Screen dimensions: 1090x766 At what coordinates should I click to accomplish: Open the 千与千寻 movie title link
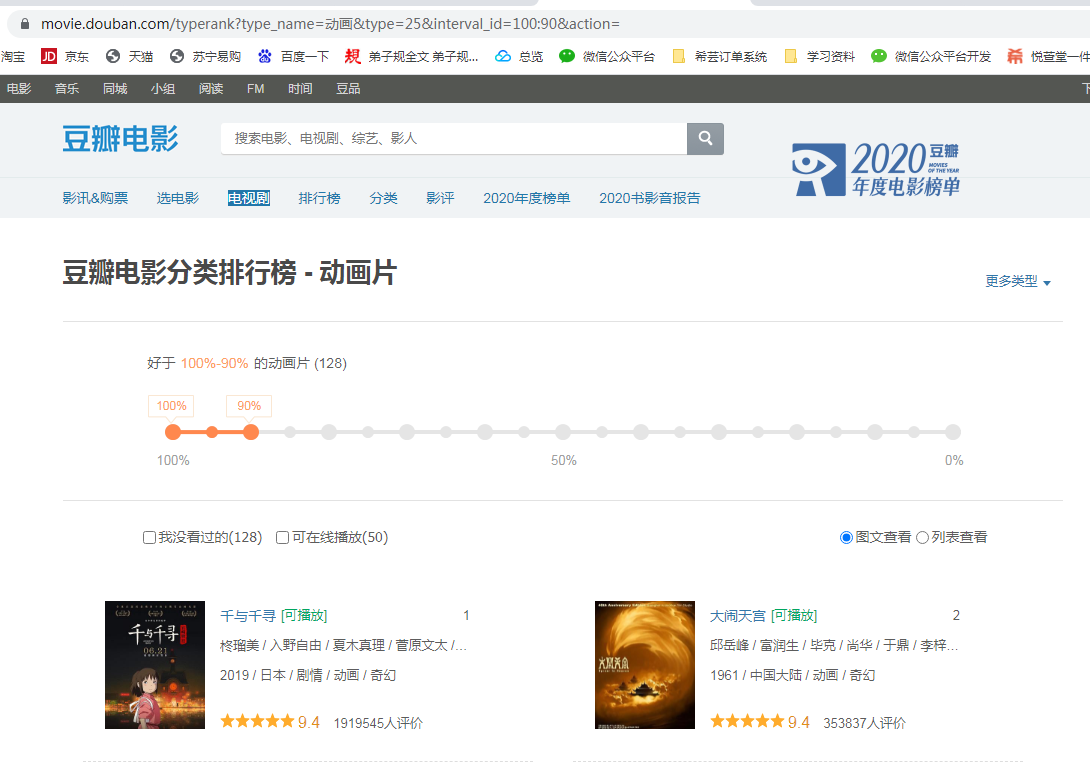(x=248, y=616)
